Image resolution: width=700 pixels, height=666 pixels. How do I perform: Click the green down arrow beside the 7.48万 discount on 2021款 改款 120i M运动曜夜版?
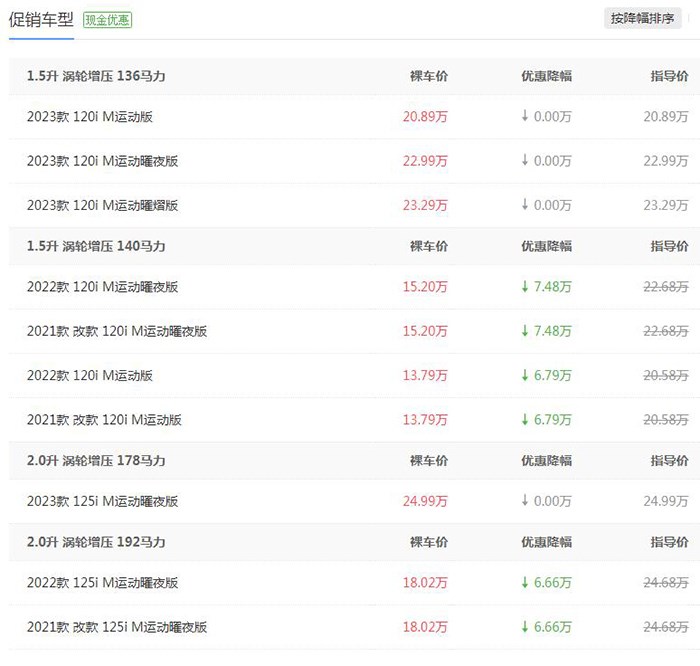pos(525,330)
